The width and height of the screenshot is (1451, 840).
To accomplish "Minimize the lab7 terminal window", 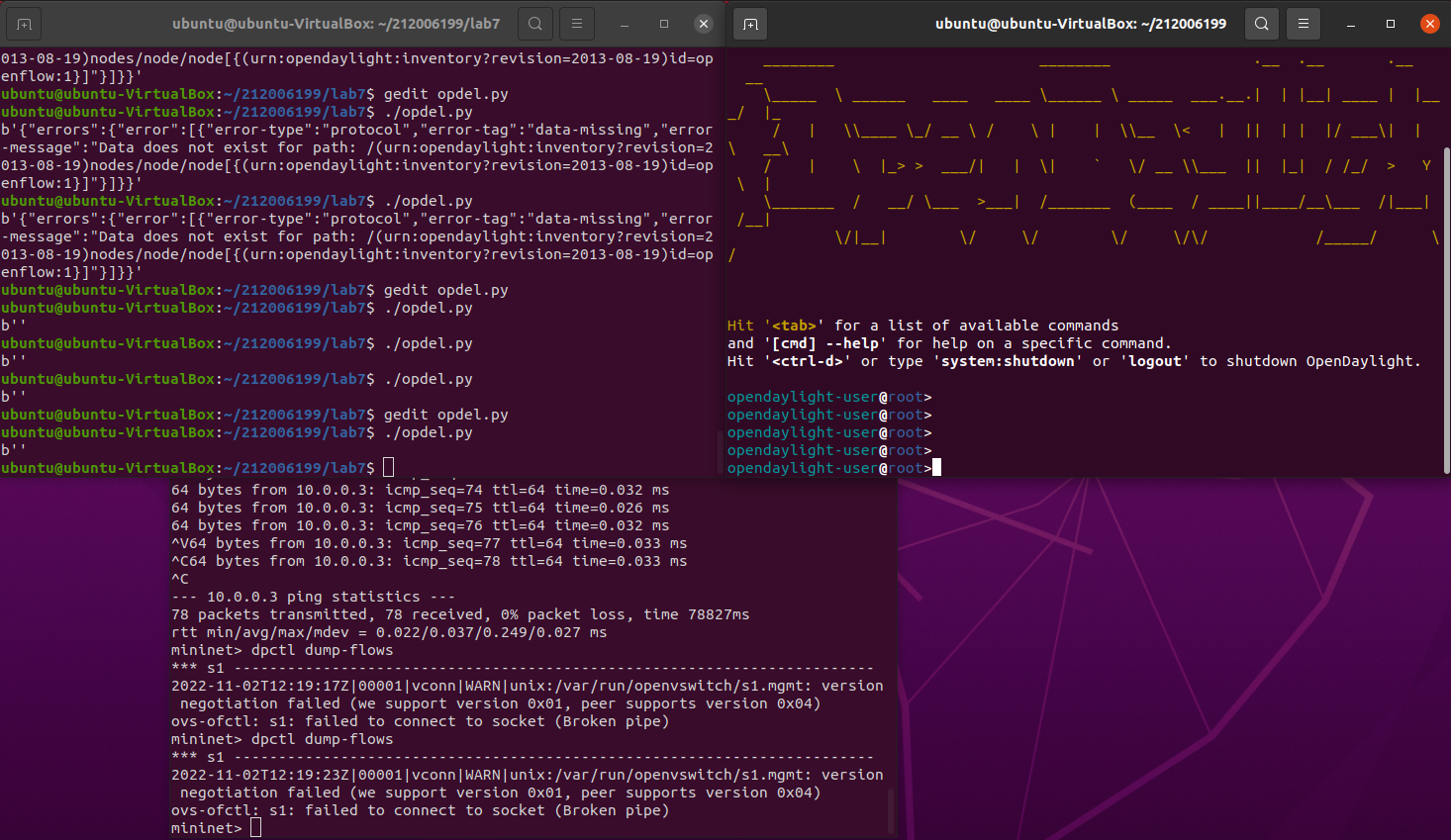I will click(x=625, y=24).
